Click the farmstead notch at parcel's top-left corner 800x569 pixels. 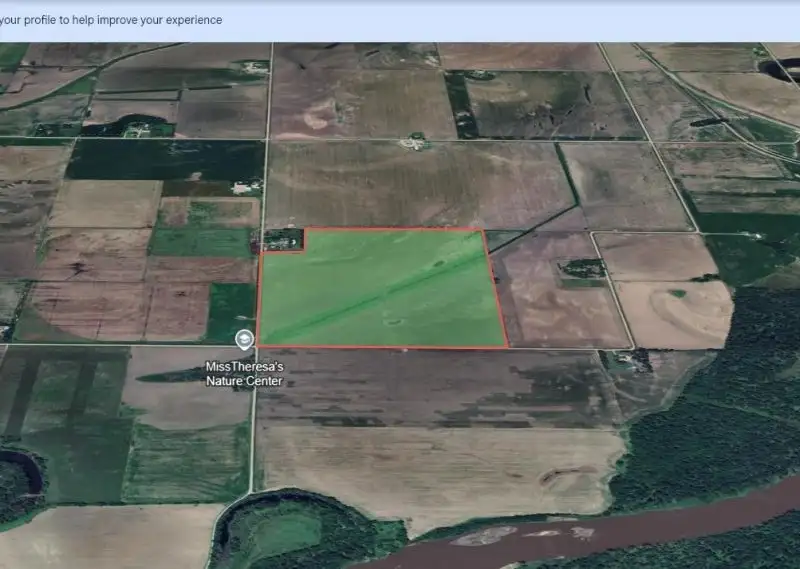[x=280, y=240]
